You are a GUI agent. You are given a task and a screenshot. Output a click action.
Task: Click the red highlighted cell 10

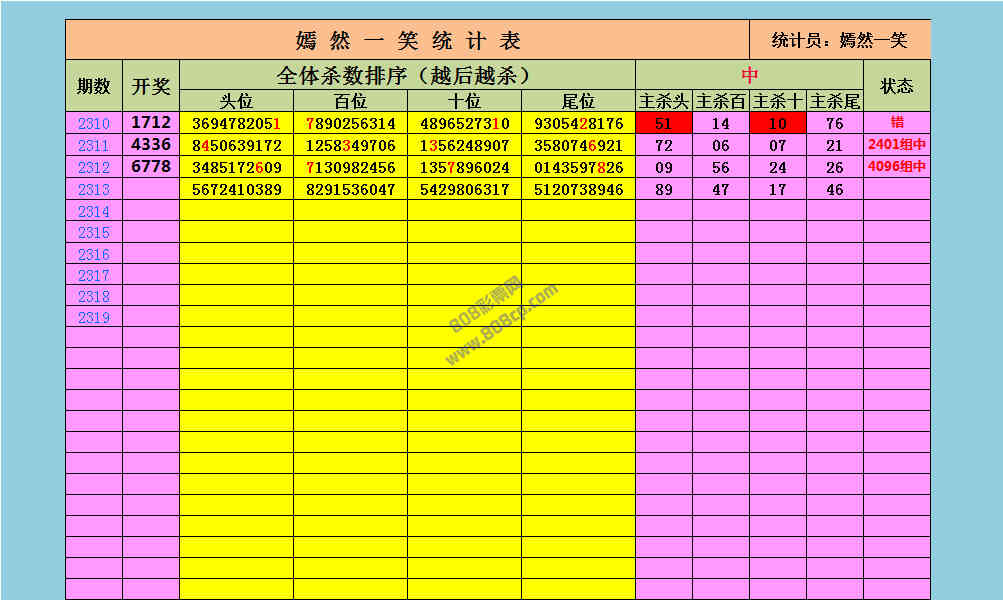tap(778, 124)
